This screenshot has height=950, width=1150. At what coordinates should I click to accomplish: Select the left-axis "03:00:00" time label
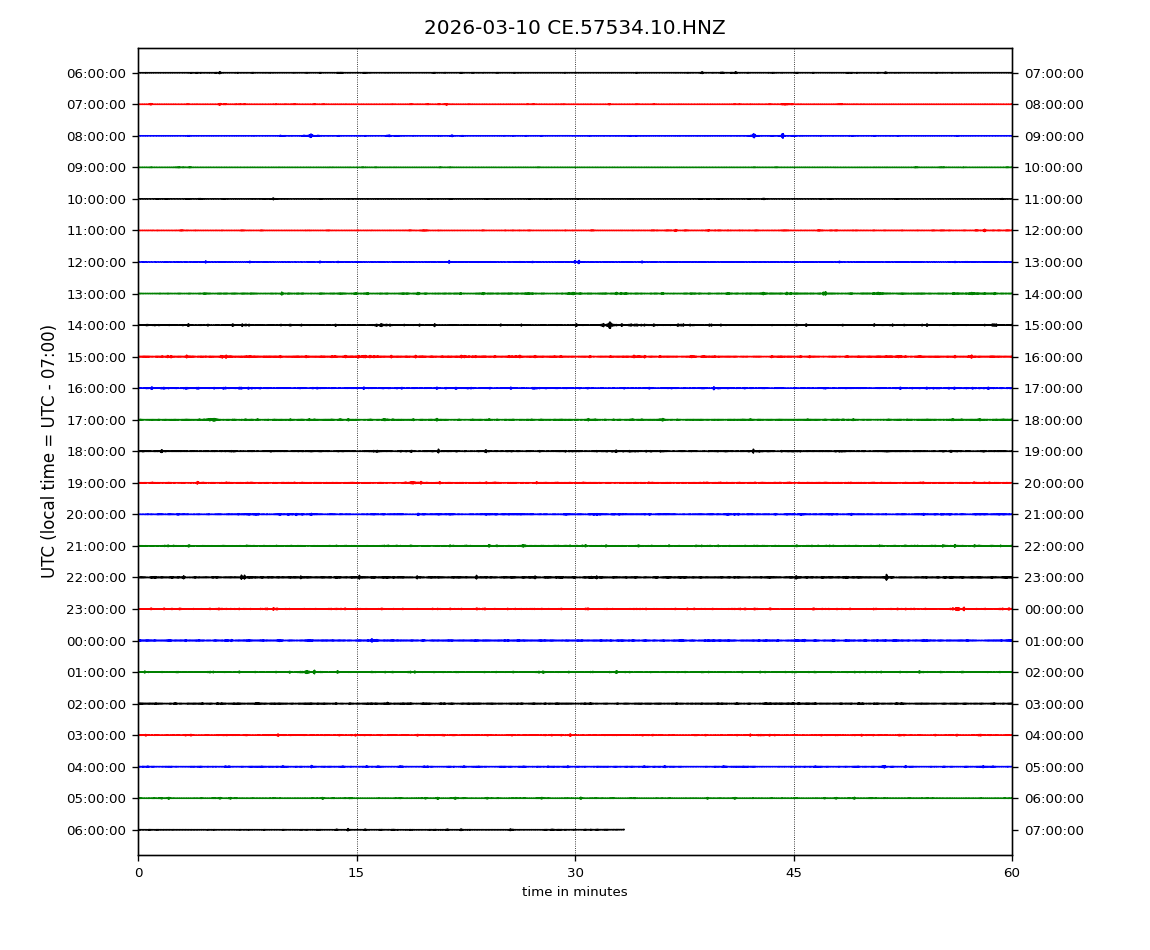(x=98, y=735)
